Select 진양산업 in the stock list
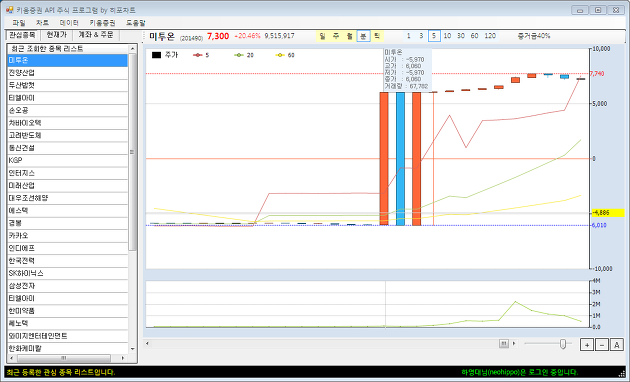The width and height of the screenshot is (630, 382). (67, 73)
